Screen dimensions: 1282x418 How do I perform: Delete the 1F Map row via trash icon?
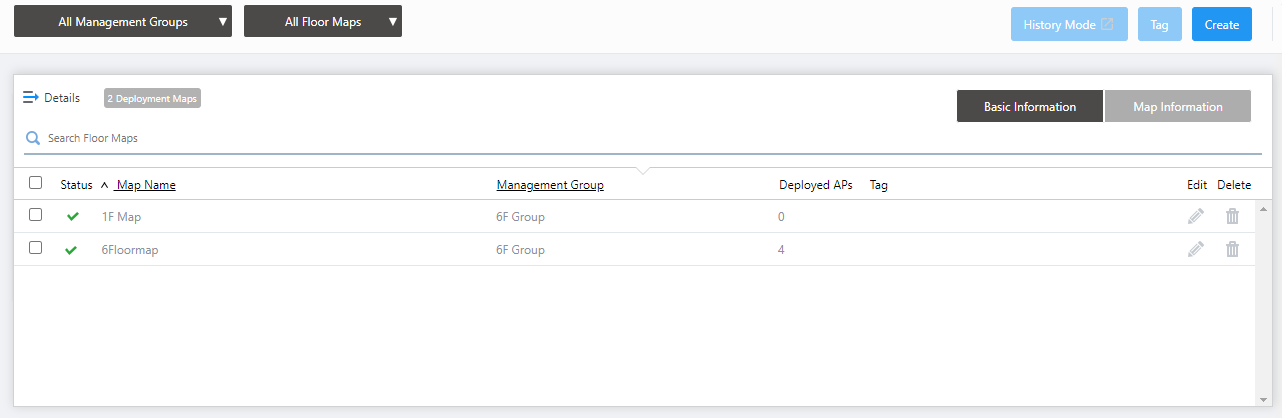pos(1233,216)
